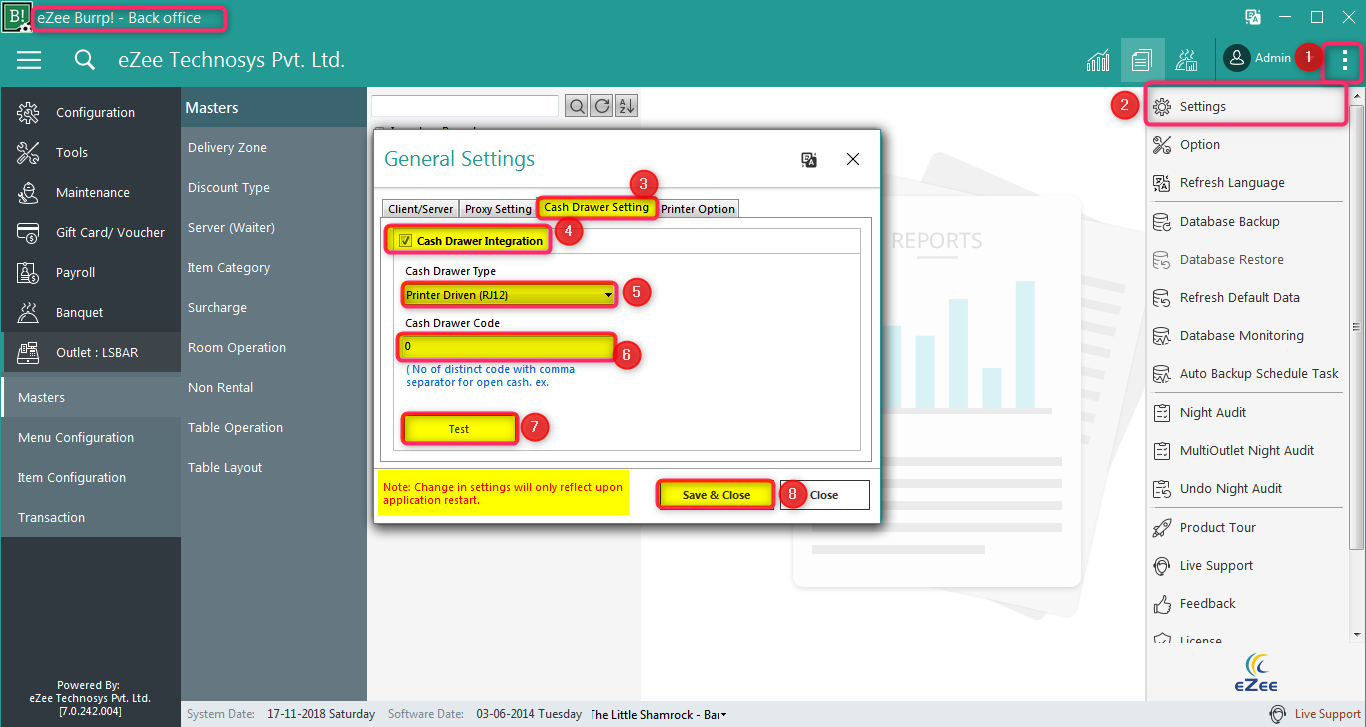Open the hamburger navigation menu
This screenshot has height=727, width=1366.
(29, 61)
